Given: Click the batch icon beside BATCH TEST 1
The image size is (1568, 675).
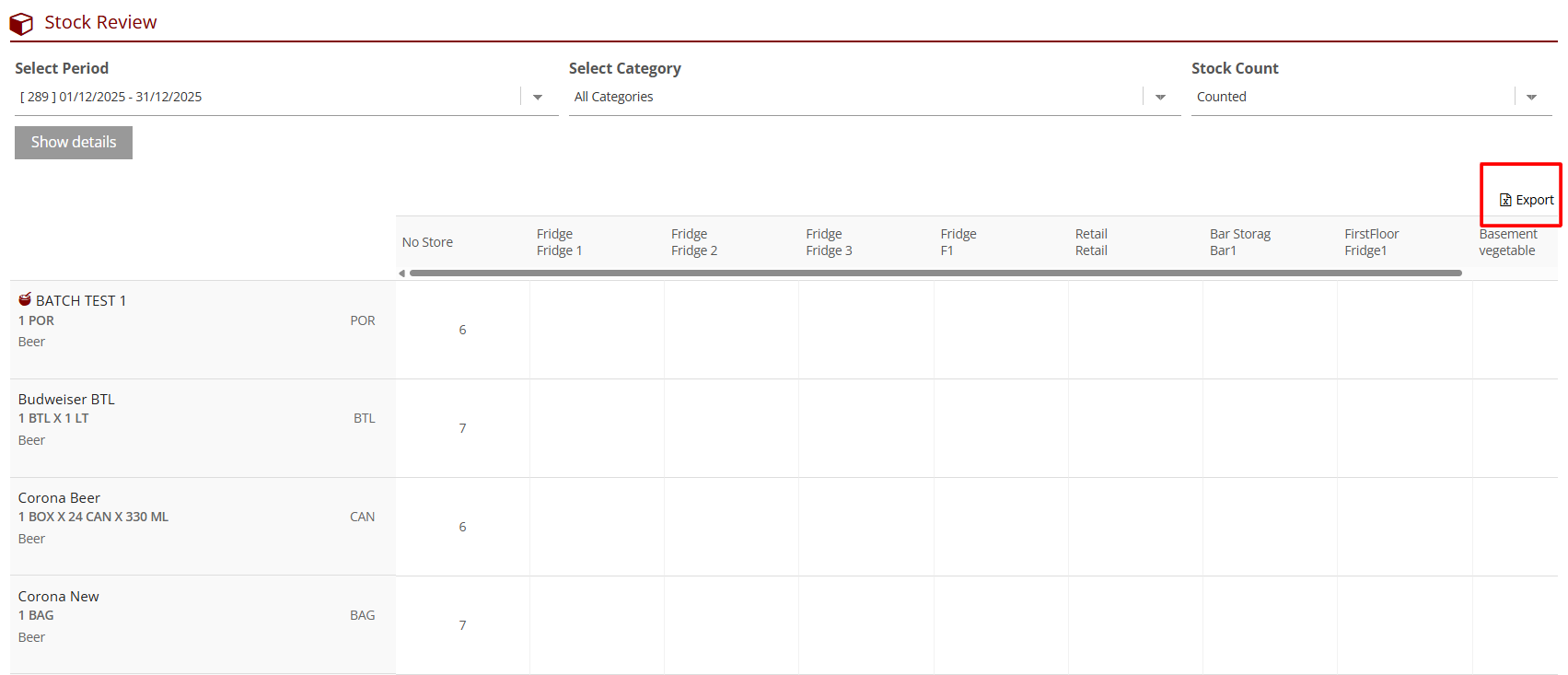Looking at the screenshot, I should coord(25,299).
